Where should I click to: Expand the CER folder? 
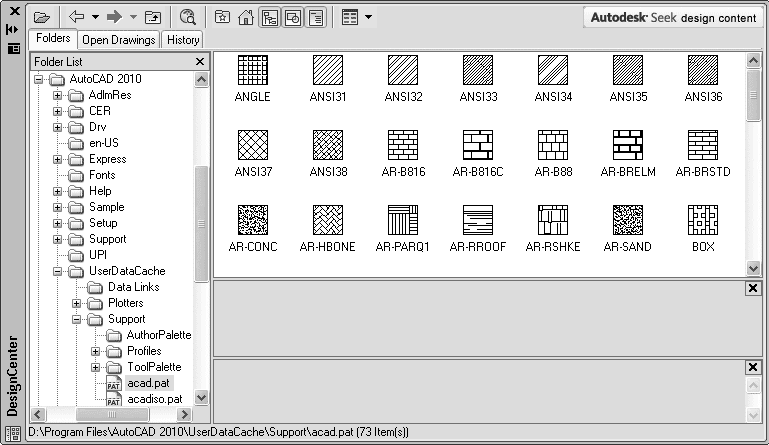[x=57, y=111]
